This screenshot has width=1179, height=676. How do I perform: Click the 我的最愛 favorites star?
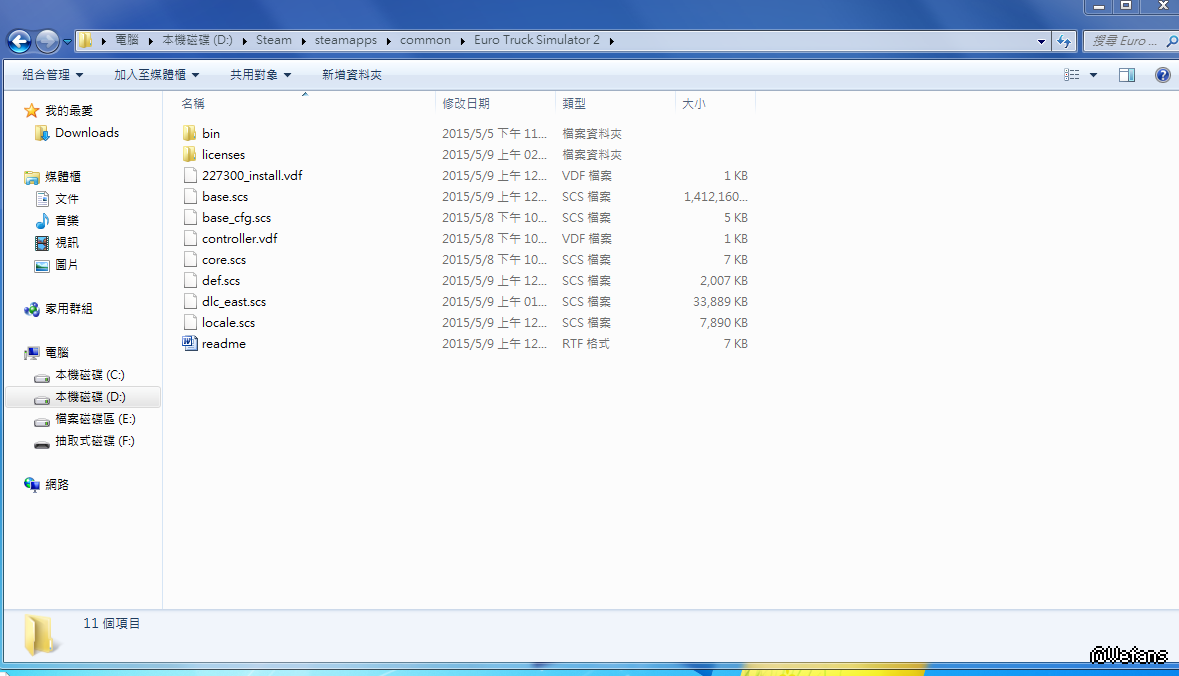32,111
